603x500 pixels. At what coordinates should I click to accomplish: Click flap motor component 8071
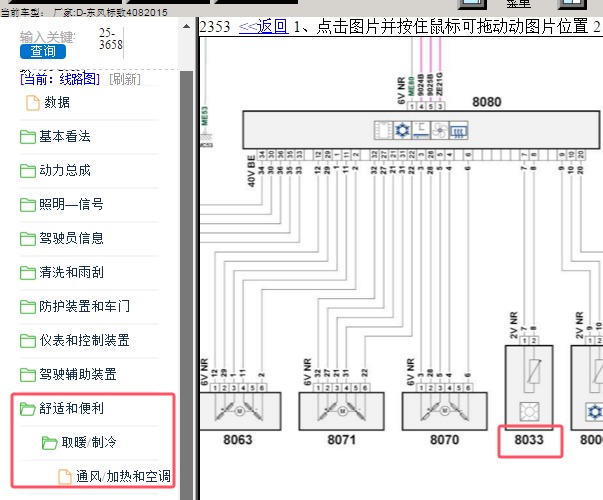(x=341, y=411)
